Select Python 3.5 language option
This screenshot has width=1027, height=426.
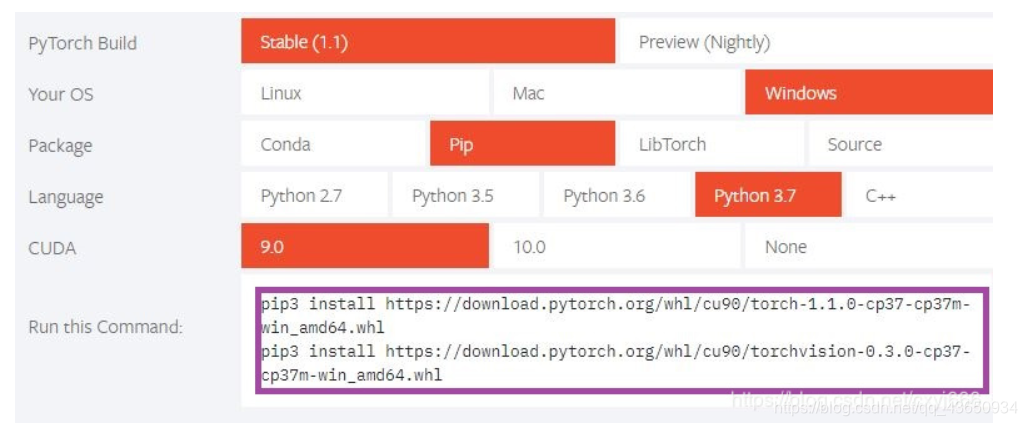(x=465, y=195)
